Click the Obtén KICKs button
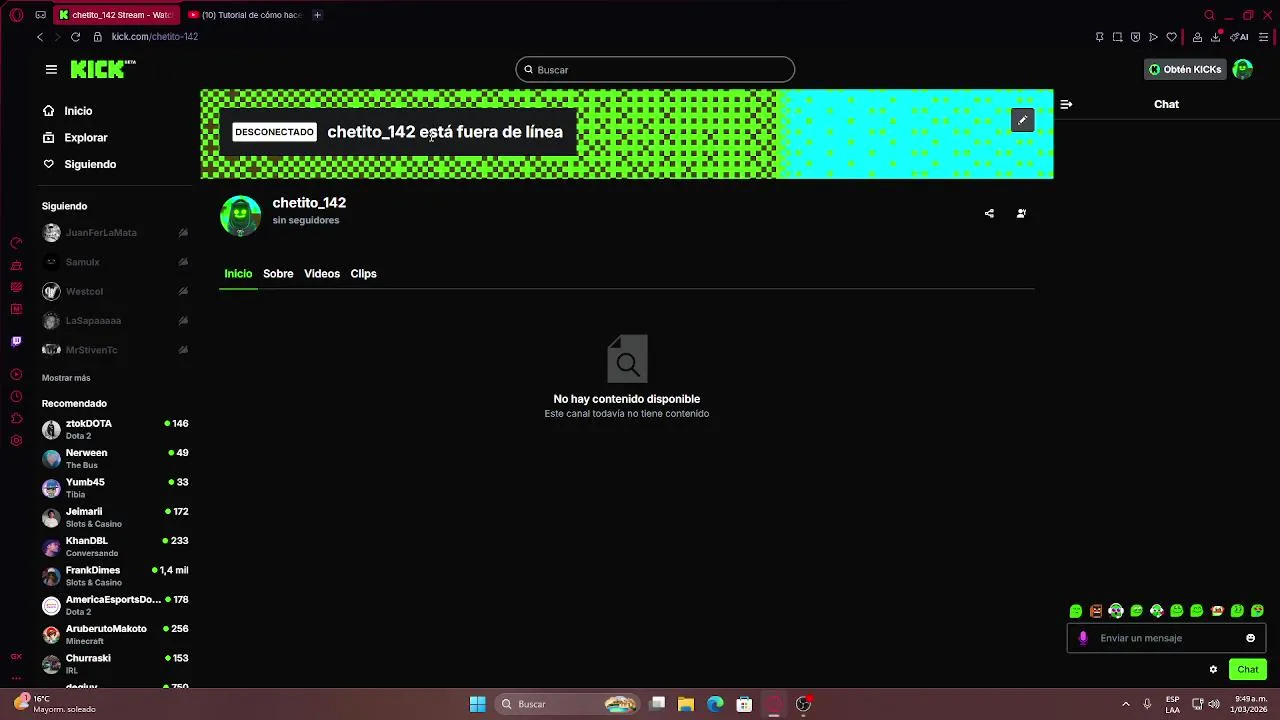This screenshot has width=1280, height=720. [x=1185, y=69]
